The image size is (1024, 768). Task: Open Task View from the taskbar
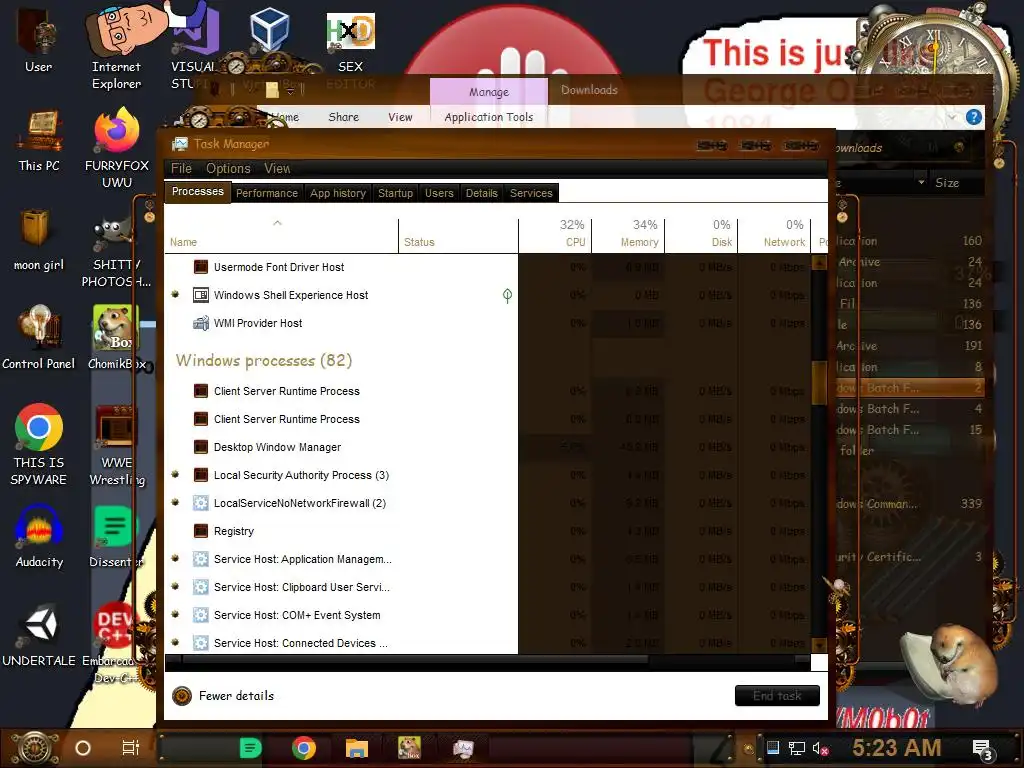[x=131, y=748]
